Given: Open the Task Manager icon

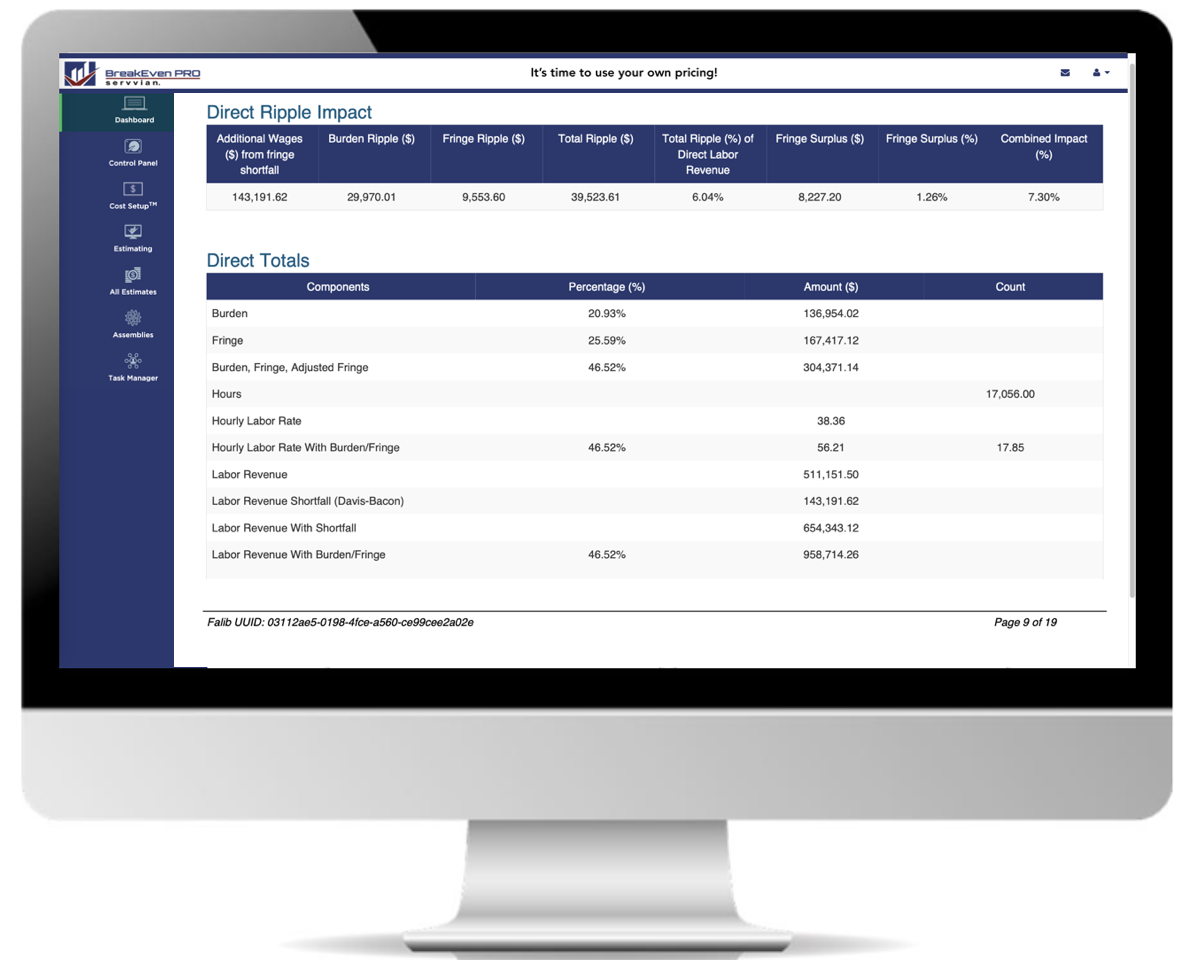Looking at the screenshot, I should (133, 361).
